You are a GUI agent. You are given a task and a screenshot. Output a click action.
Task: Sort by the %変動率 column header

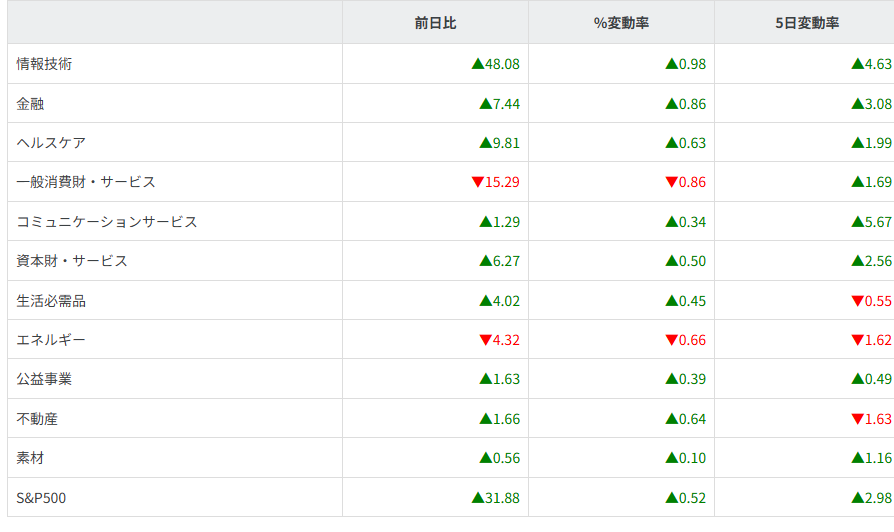click(x=621, y=22)
